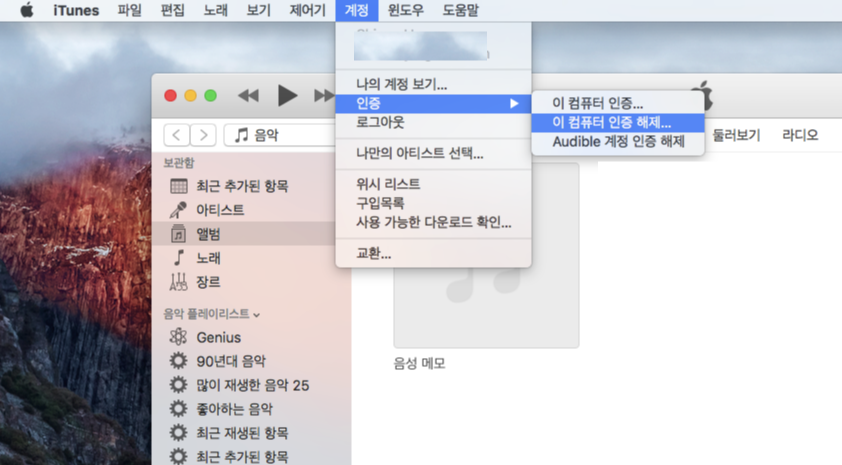Expand the 인증 submenu item

point(433,103)
